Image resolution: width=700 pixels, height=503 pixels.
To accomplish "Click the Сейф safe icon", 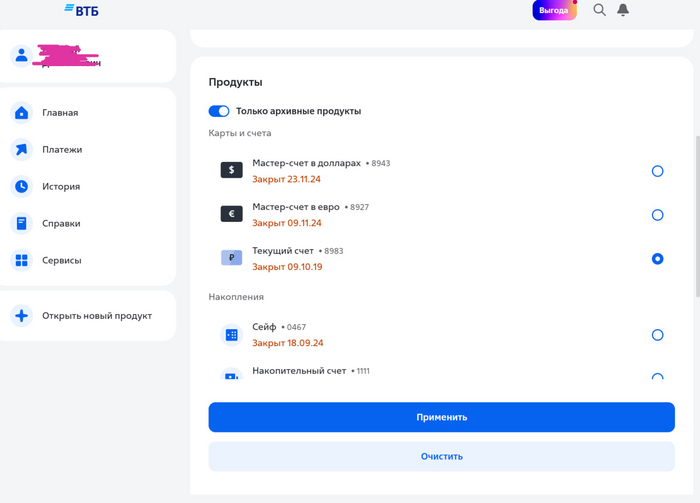I will tap(231, 335).
